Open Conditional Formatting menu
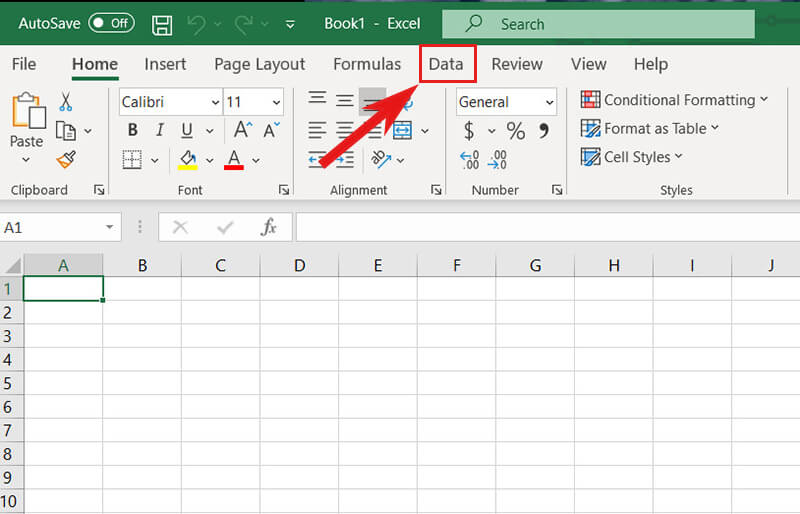This screenshot has width=800, height=514. click(x=674, y=100)
